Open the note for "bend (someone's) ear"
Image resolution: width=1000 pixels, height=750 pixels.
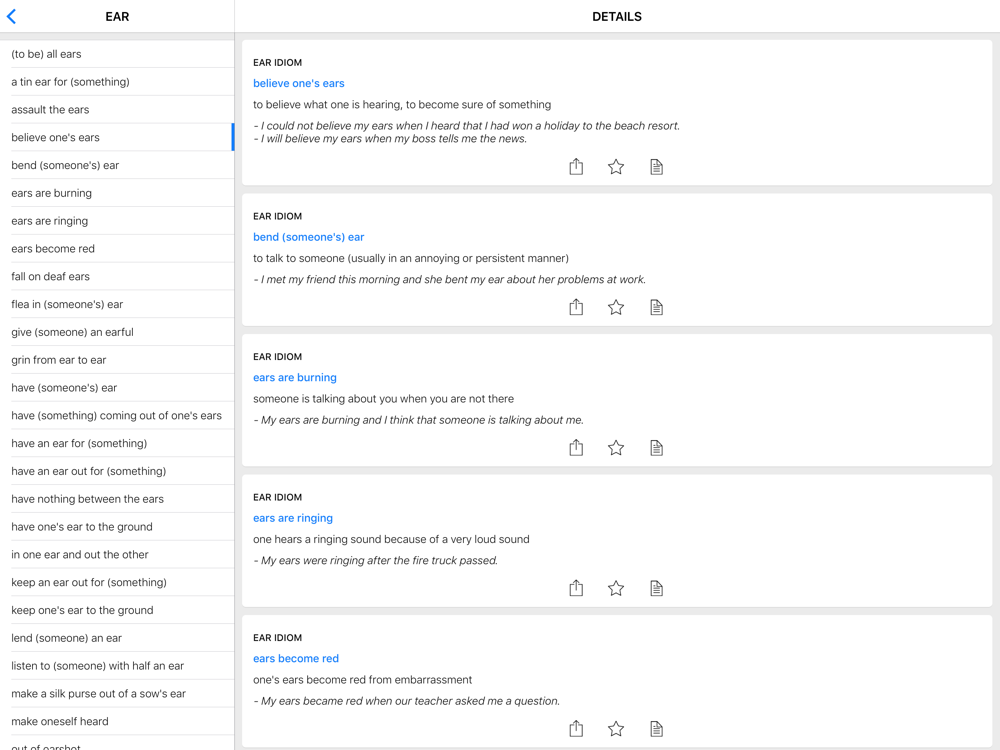(x=656, y=307)
